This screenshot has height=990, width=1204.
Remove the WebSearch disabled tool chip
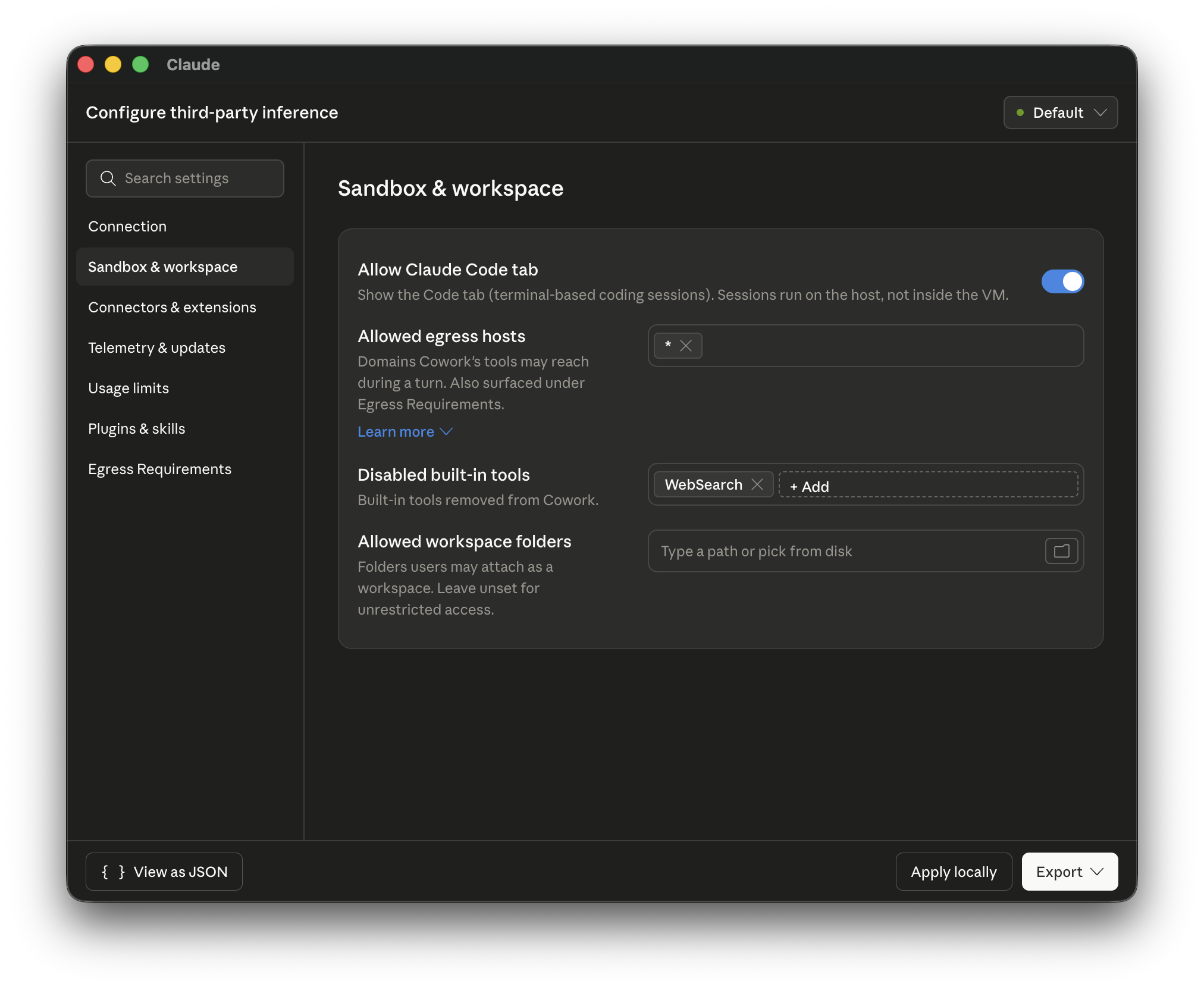pos(757,484)
